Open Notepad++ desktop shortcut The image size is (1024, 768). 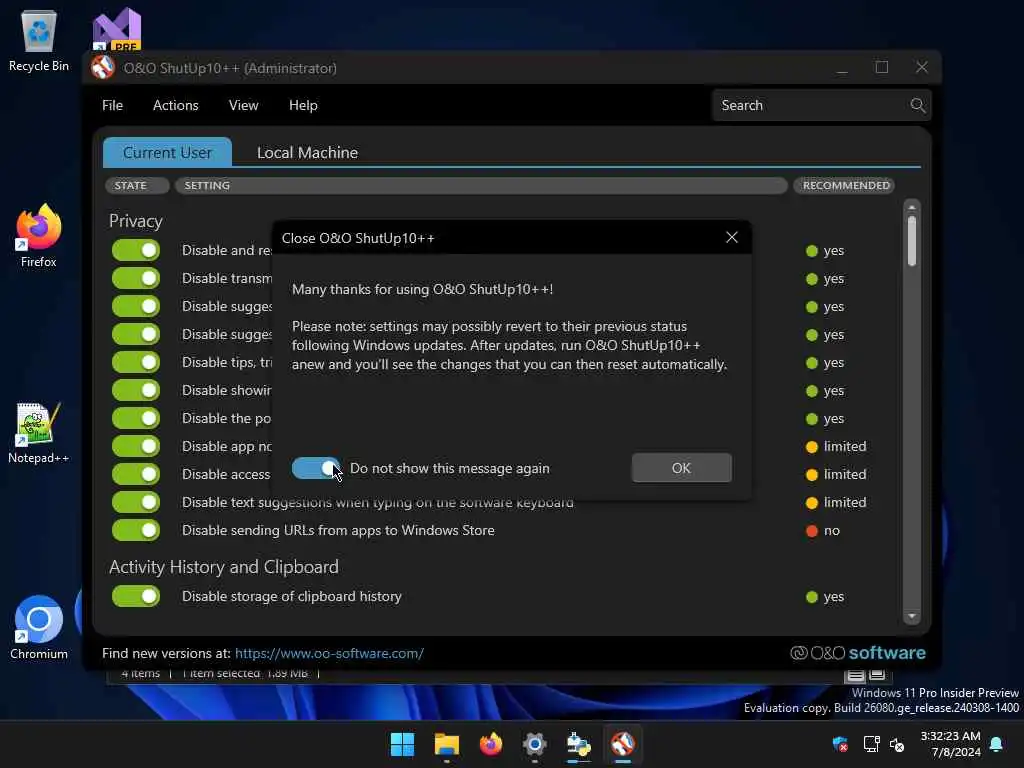point(39,433)
